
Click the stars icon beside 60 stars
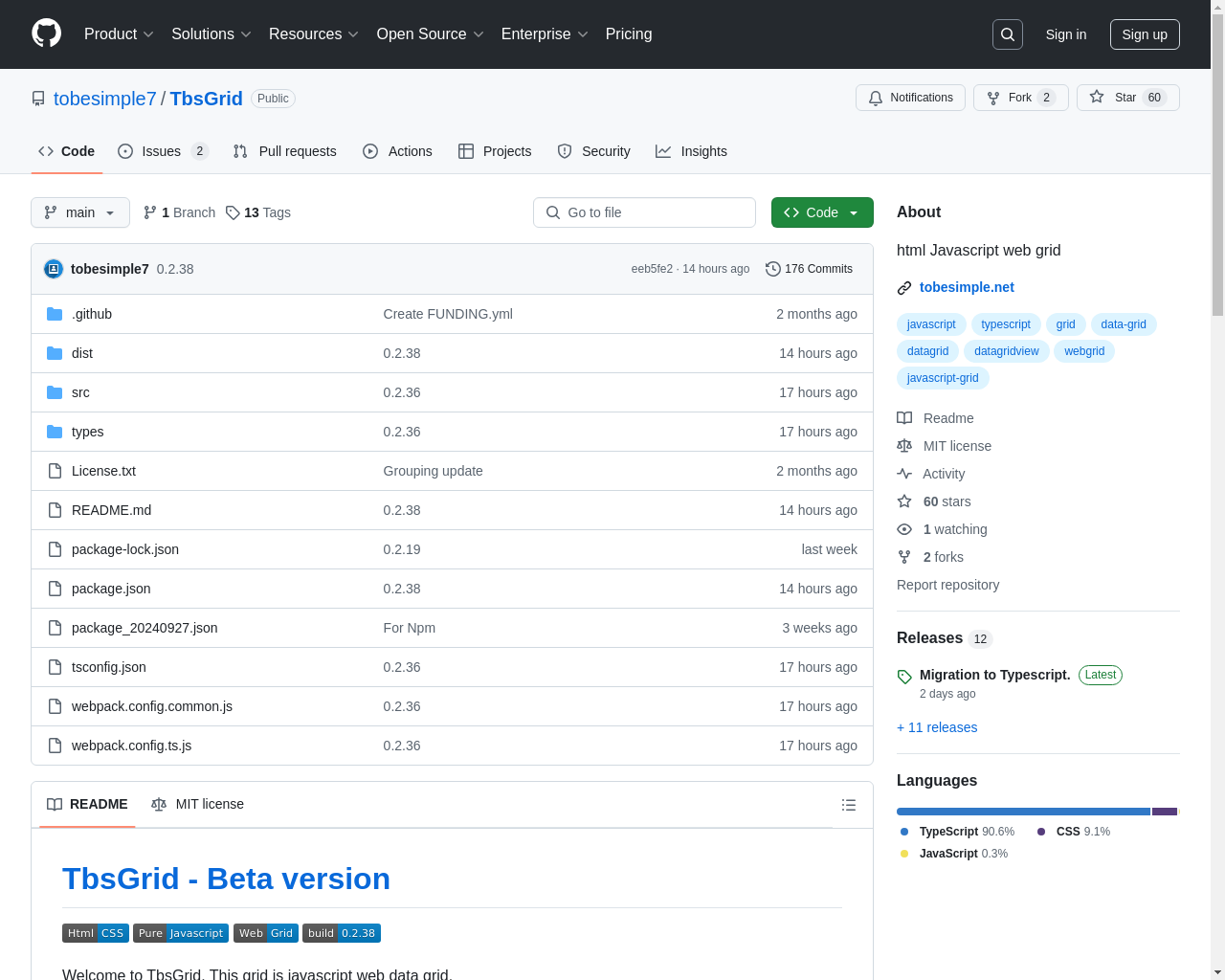pyautogui.click(x=904, y=501)
